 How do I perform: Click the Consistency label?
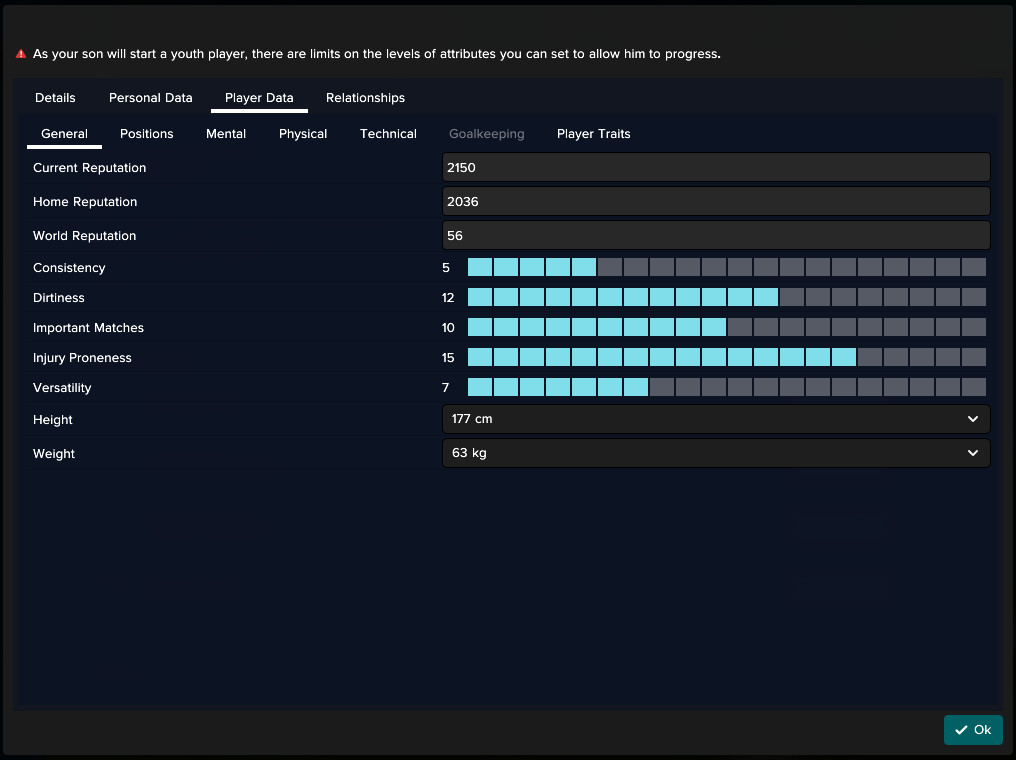(x=69, y=268)
